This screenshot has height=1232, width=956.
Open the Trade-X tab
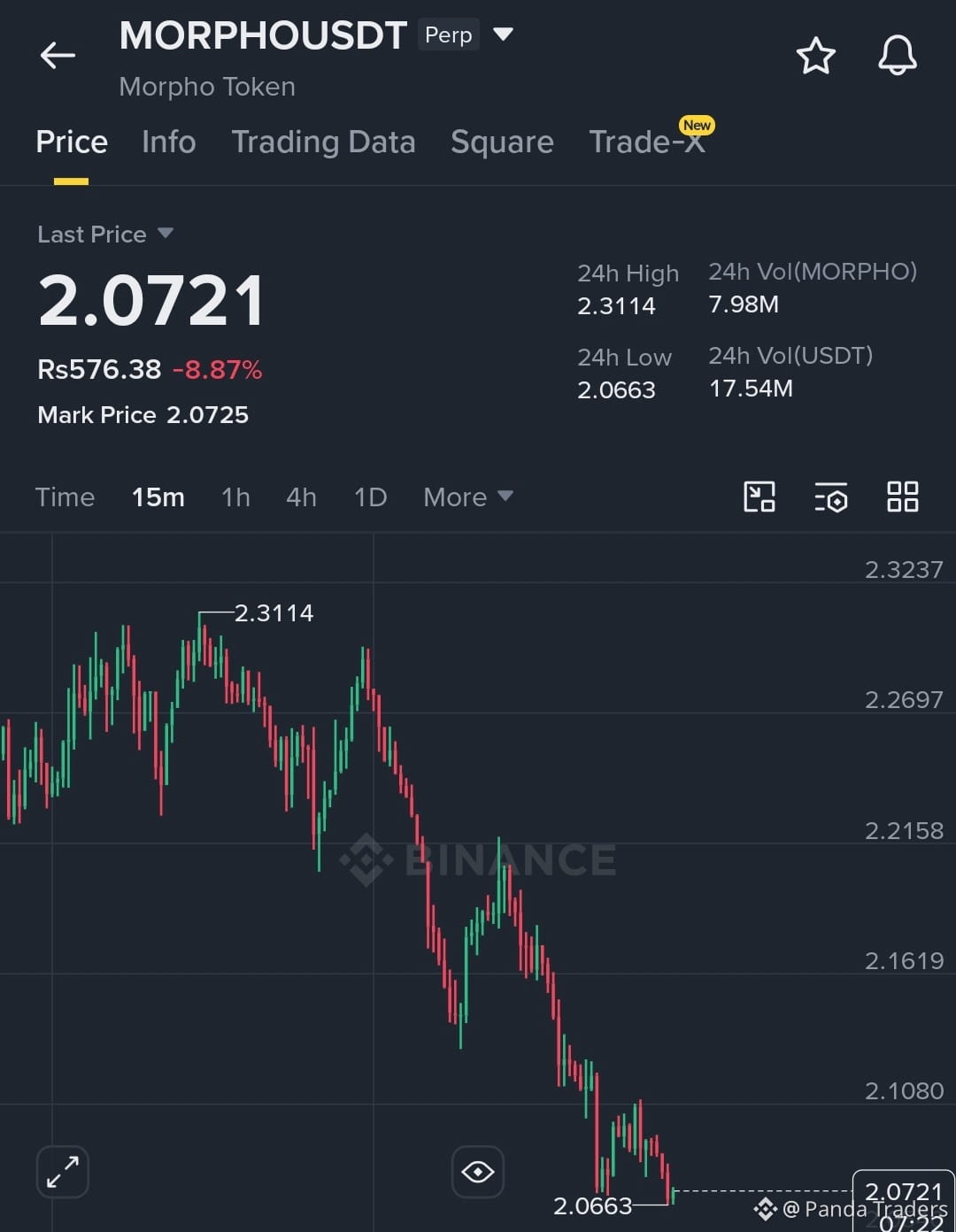[x=648, y=142]
